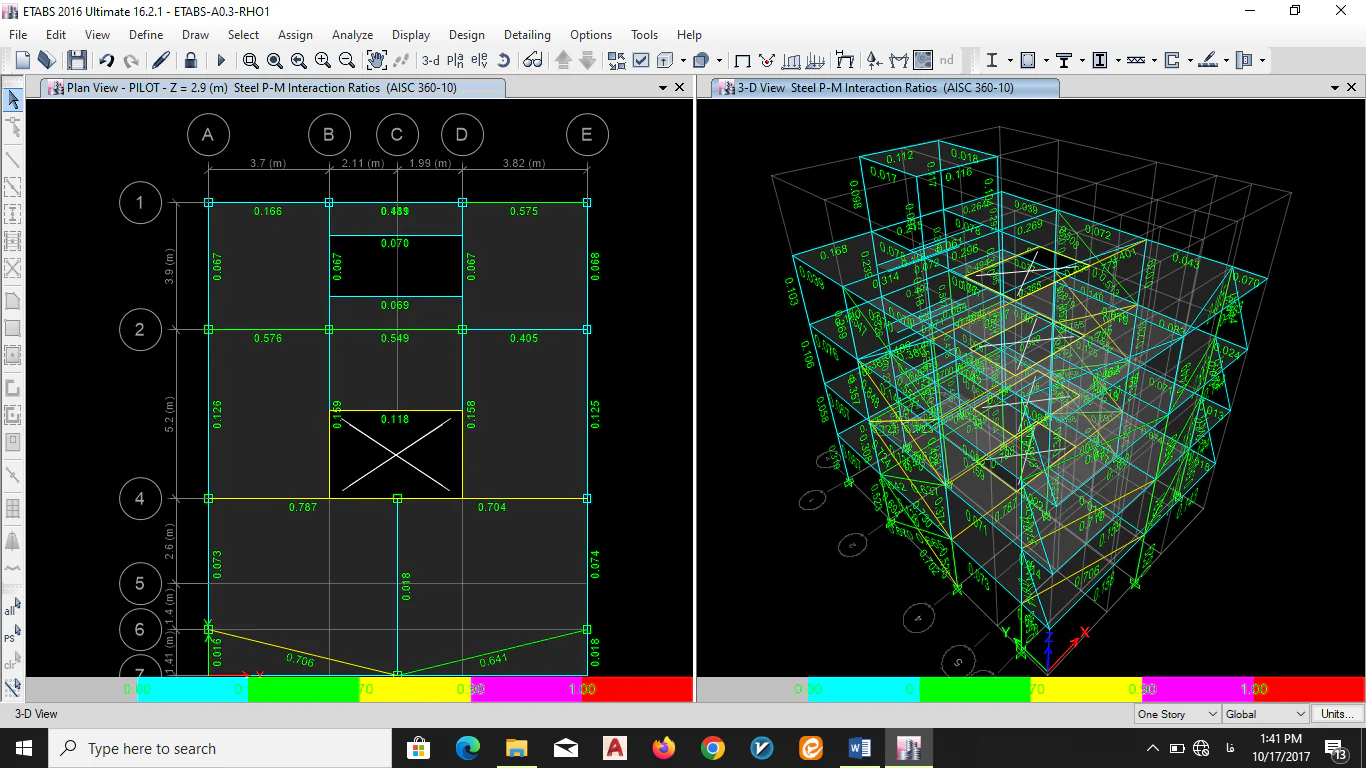Switch to 3-d view using toolbar icon
Image resolution: width=1366 pixels, height=768 pixels.
(430, 61)
